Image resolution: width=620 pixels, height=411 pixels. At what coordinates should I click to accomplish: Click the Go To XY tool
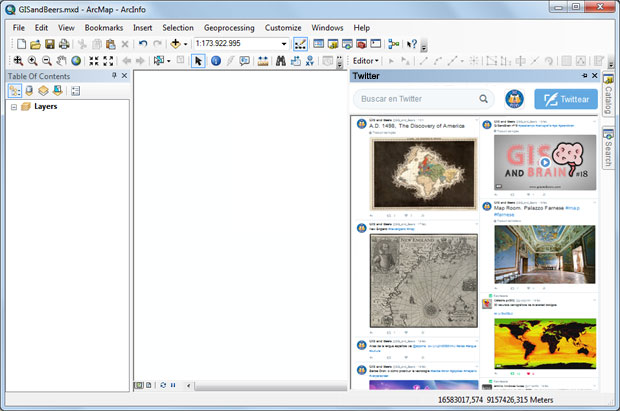pos(310,61)
